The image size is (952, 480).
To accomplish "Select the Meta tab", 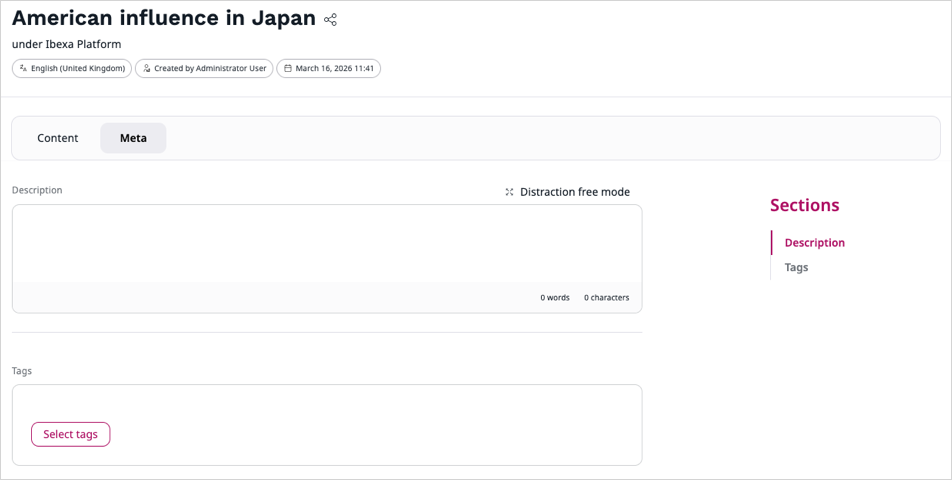I will [x=133, y=138].
